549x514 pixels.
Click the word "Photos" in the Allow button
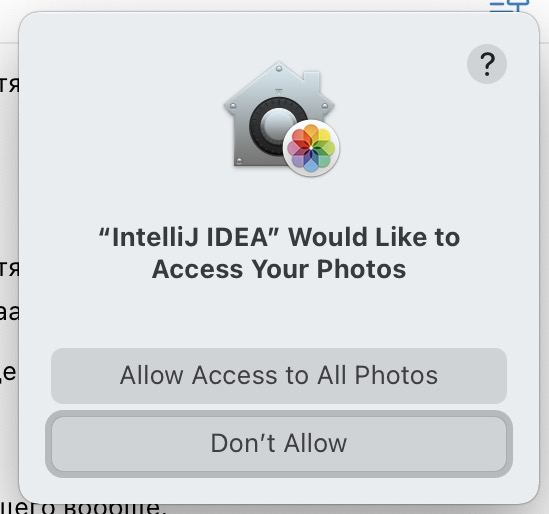coord(396,375)
